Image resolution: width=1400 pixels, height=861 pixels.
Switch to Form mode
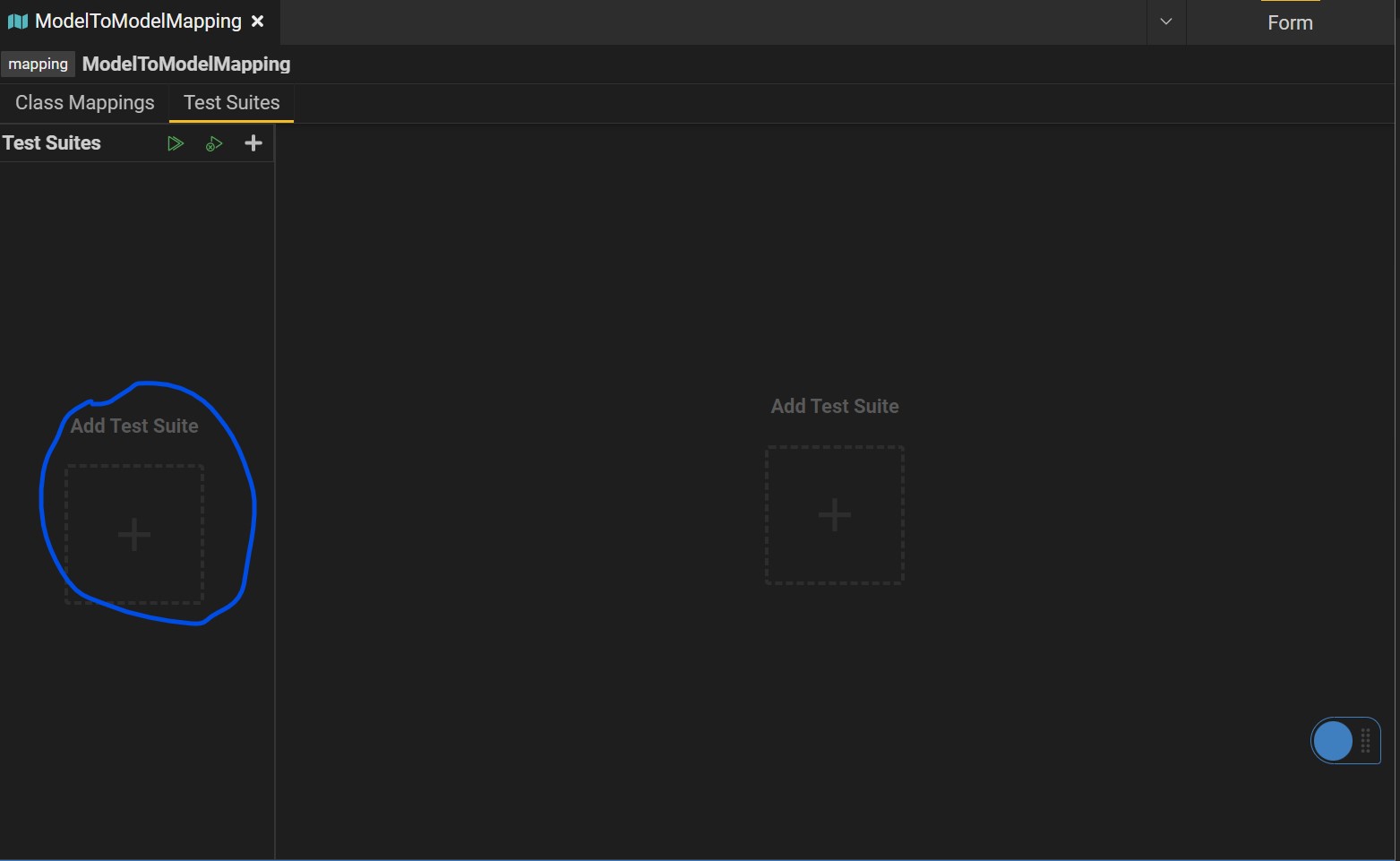pyautogui.click(x=1290, y=22)
